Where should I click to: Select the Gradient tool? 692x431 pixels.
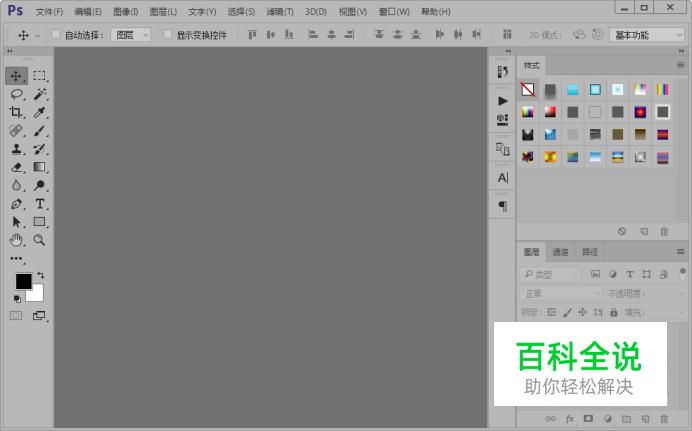coord(40,167)
